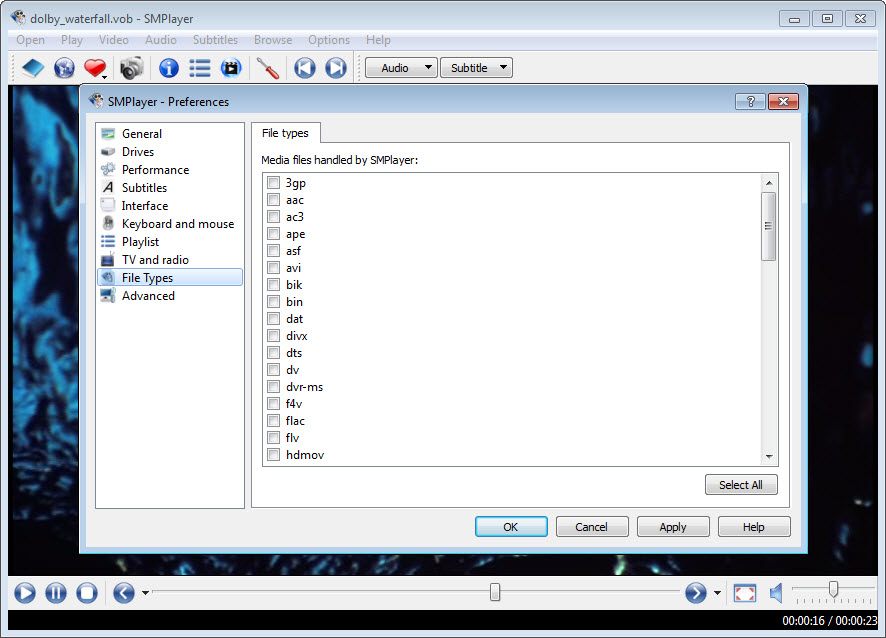Click file types list scrollbar up arrow
The width and height of the screenshot is (886, 638).
768,183
